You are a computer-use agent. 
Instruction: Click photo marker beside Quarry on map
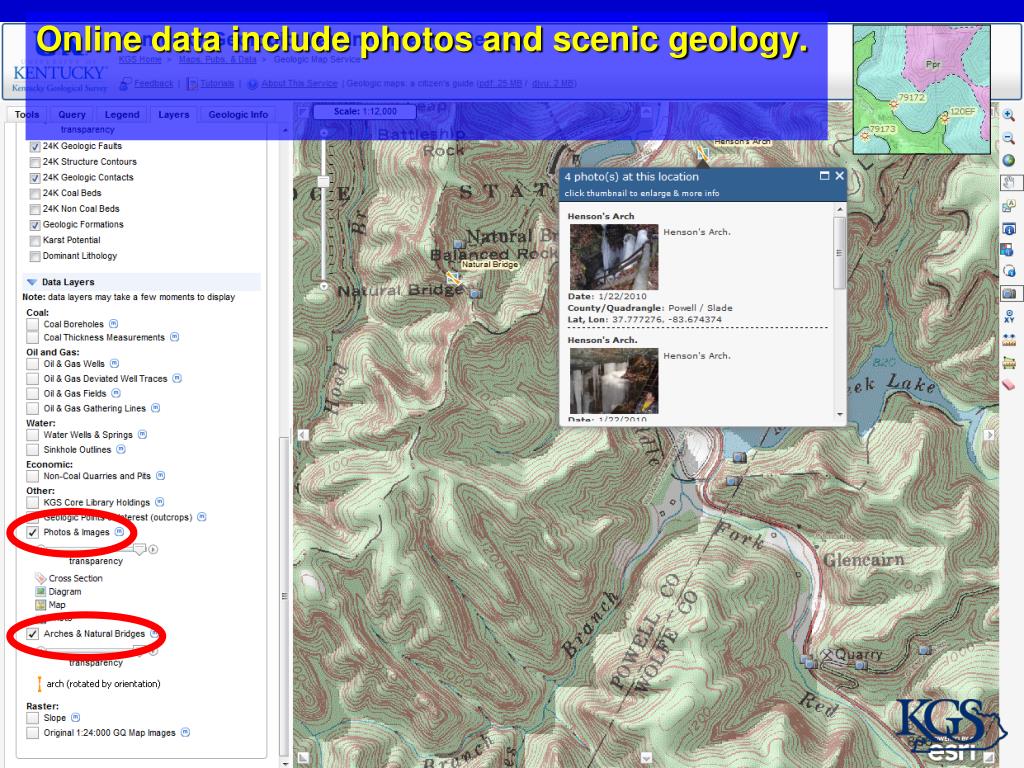click(861, 665)
